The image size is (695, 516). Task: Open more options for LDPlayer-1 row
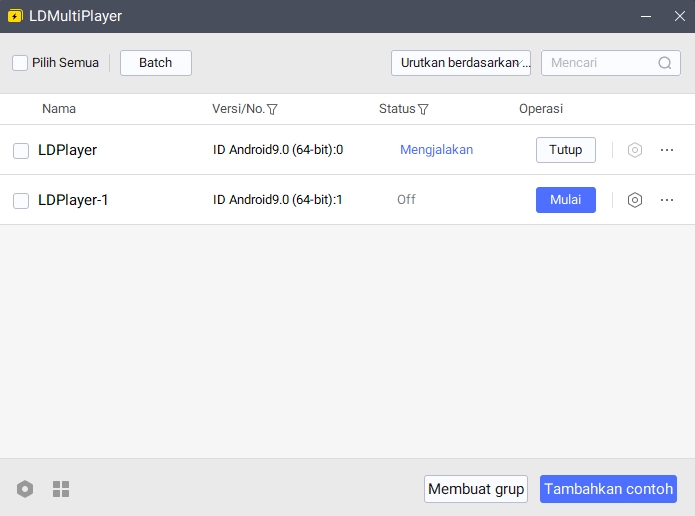coord(667,200)
